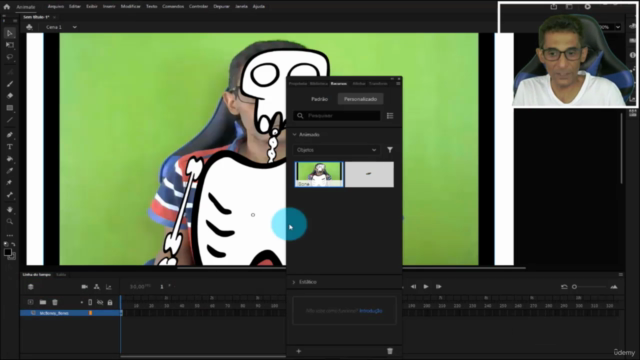This screenshot has width=640, height=360.
Task: Select the Bone tool
Action: click(10, 195)
